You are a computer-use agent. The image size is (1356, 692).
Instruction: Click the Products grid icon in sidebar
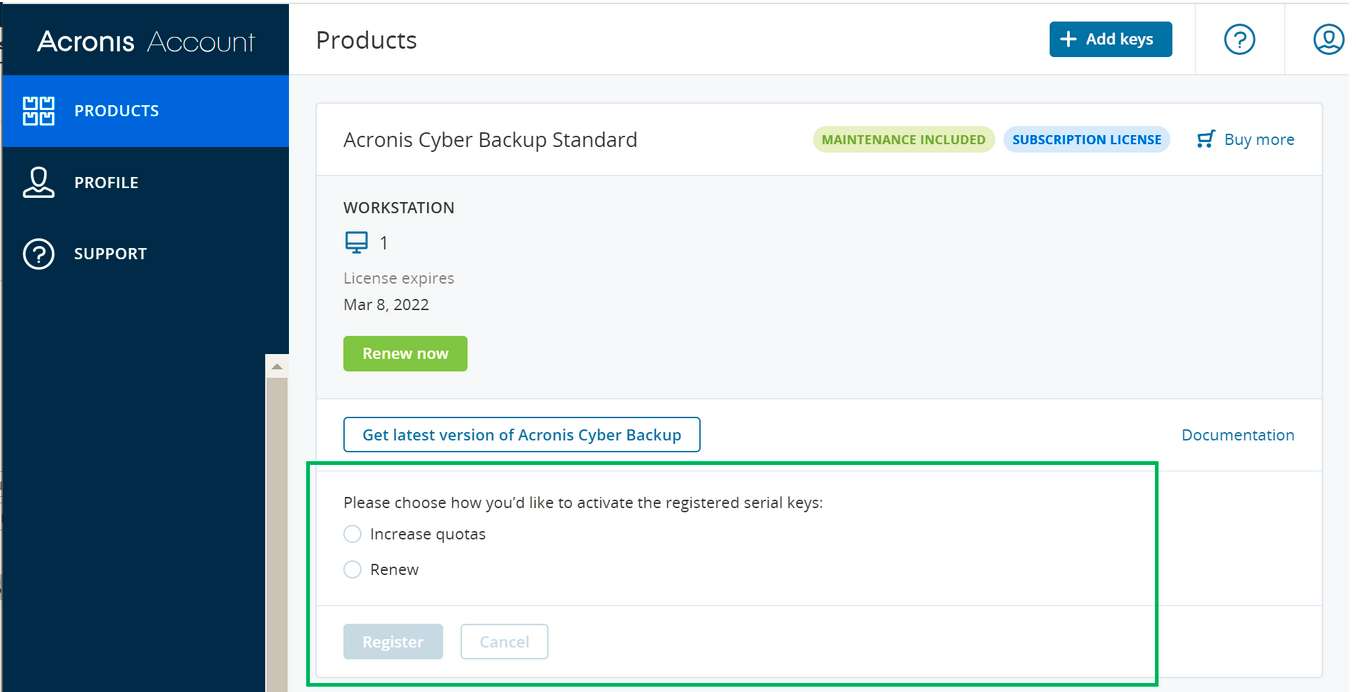[38, 111]
